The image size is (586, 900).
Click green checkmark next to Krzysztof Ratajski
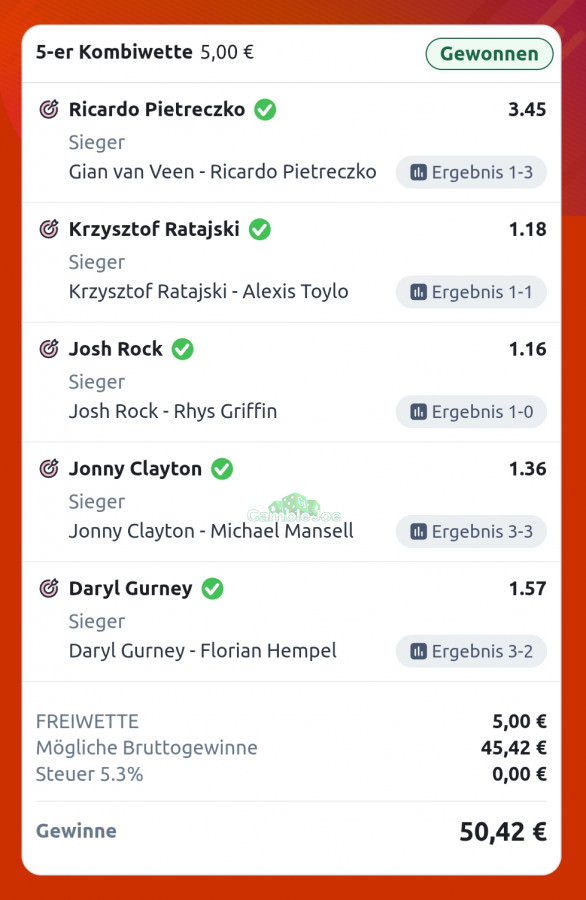(x=260, y=229)
